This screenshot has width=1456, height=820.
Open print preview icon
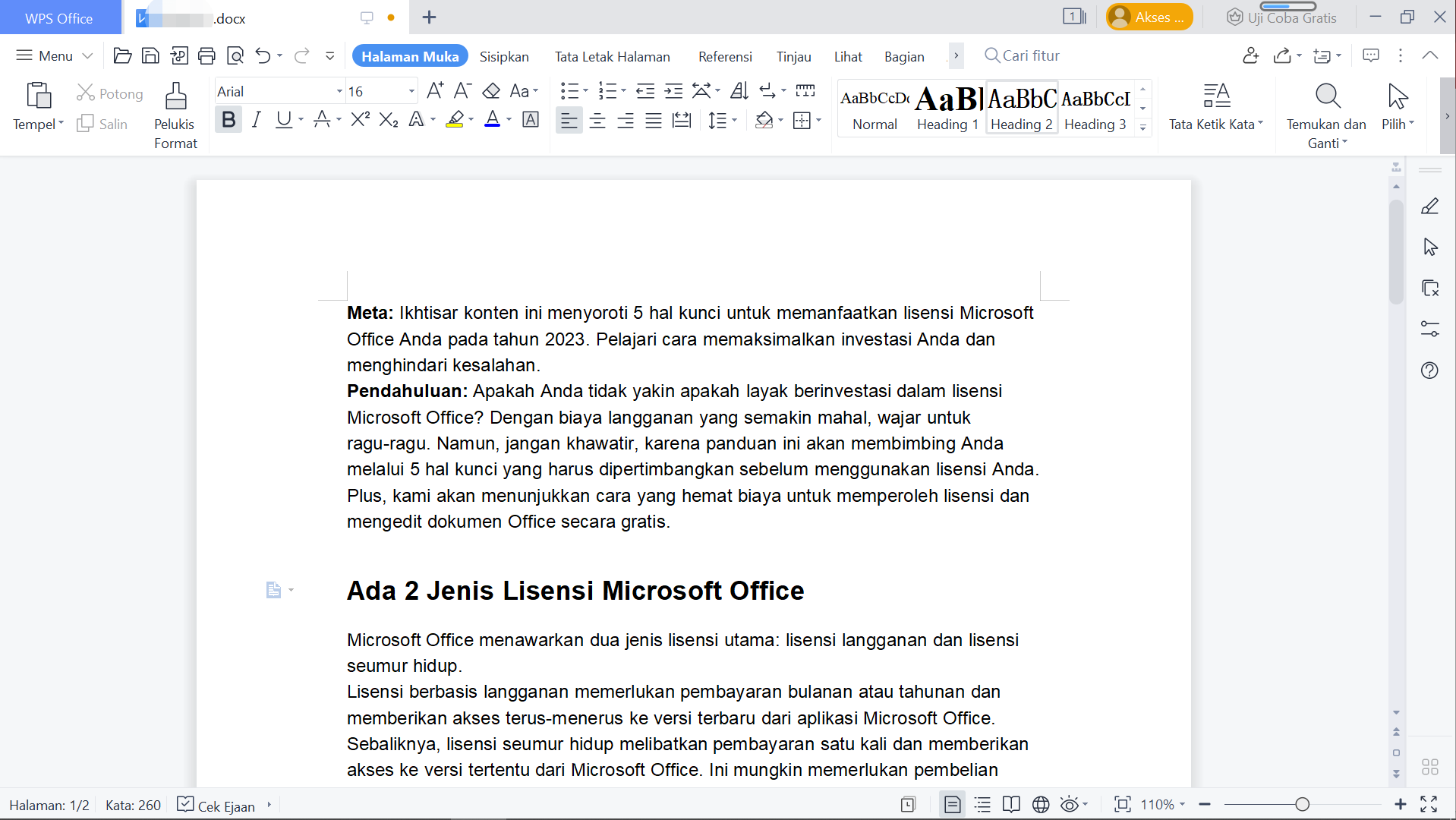[x=235, y=55]
